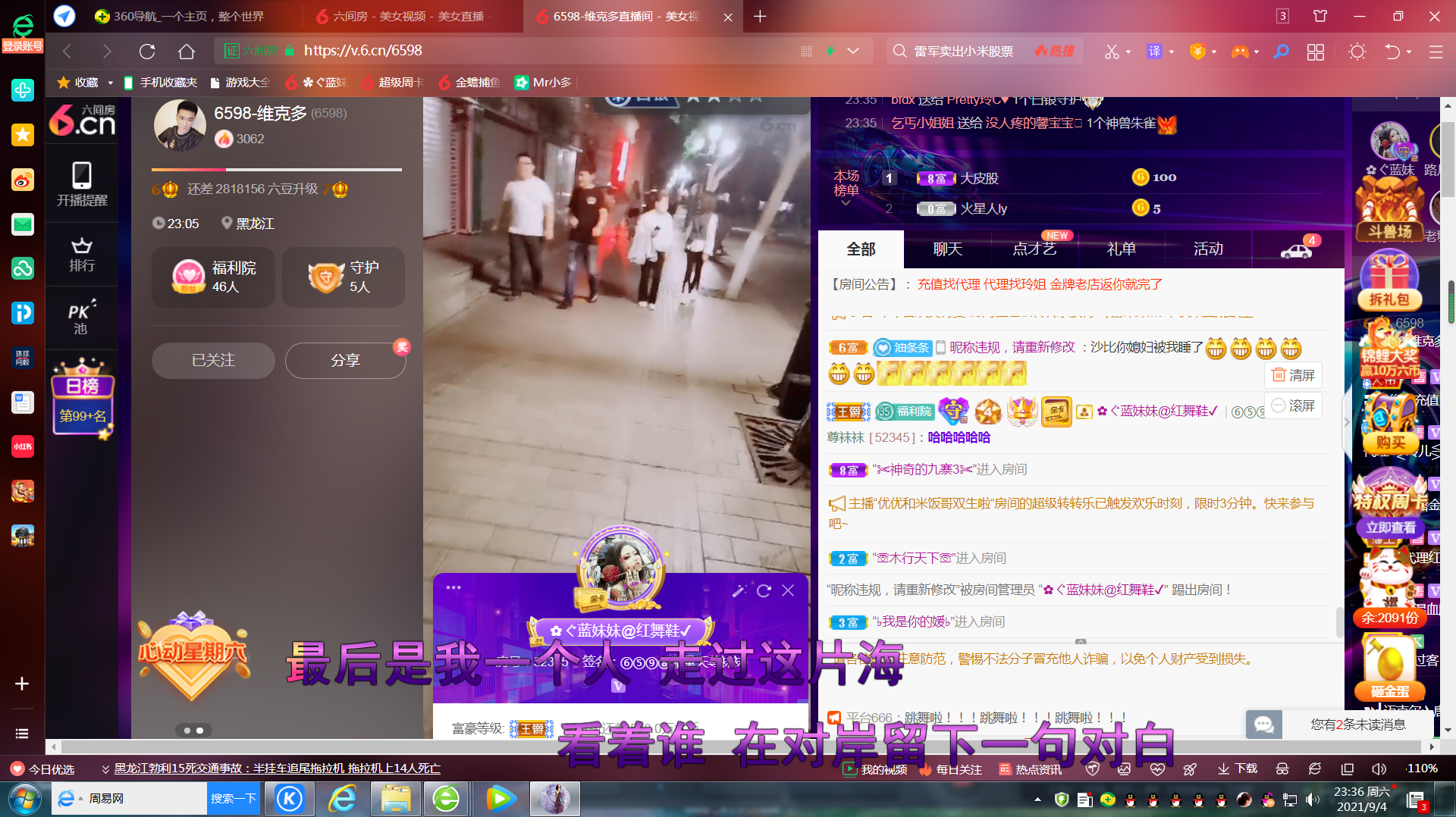
Task: Open the 福利院 46人 fan club card
Action: [x=213, y=277]
